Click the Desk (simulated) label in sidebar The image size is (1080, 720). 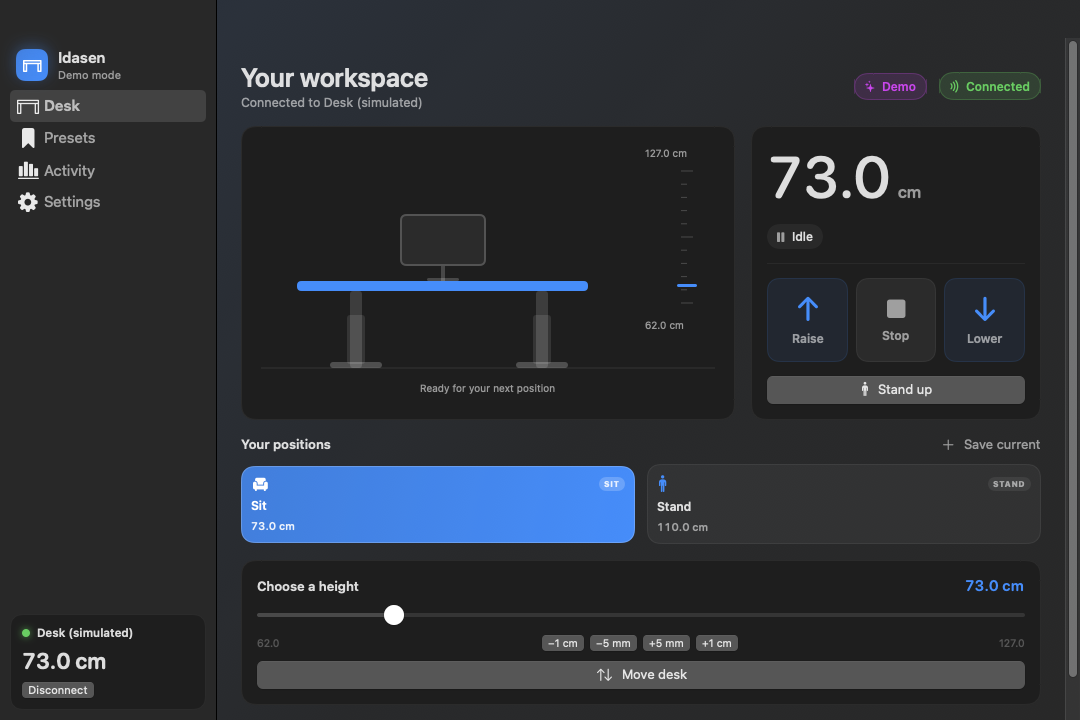click(x=85, y=633)
